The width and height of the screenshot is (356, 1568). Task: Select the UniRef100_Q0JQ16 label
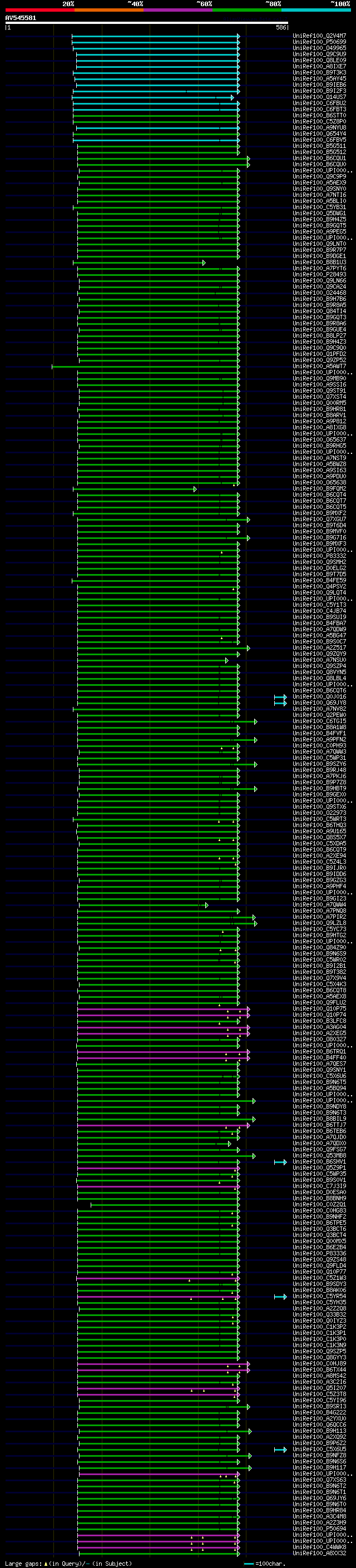pos(319,697)
